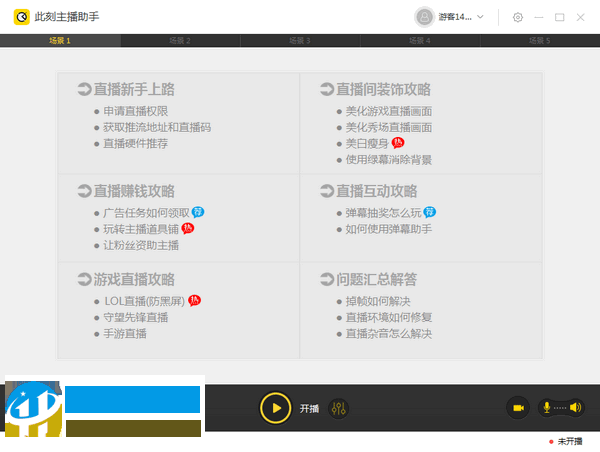Click the yellow app logo icon
This screenshot has height=452, width=600.
pyautogui.click(x=21, y=17)
